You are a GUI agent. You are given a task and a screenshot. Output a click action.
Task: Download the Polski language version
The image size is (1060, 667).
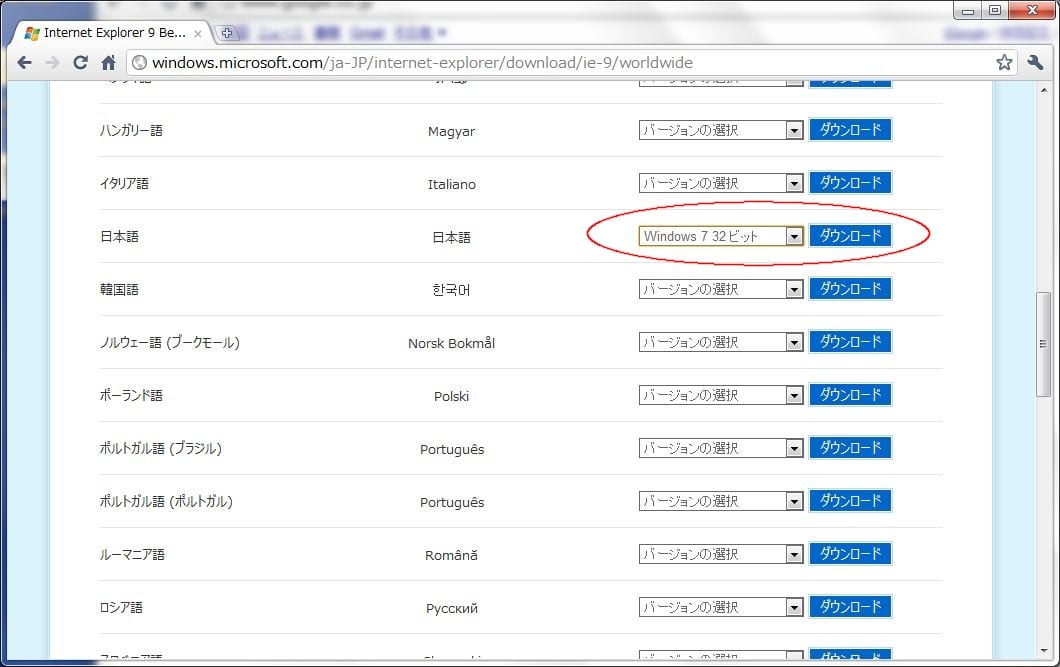coord(850,395)
